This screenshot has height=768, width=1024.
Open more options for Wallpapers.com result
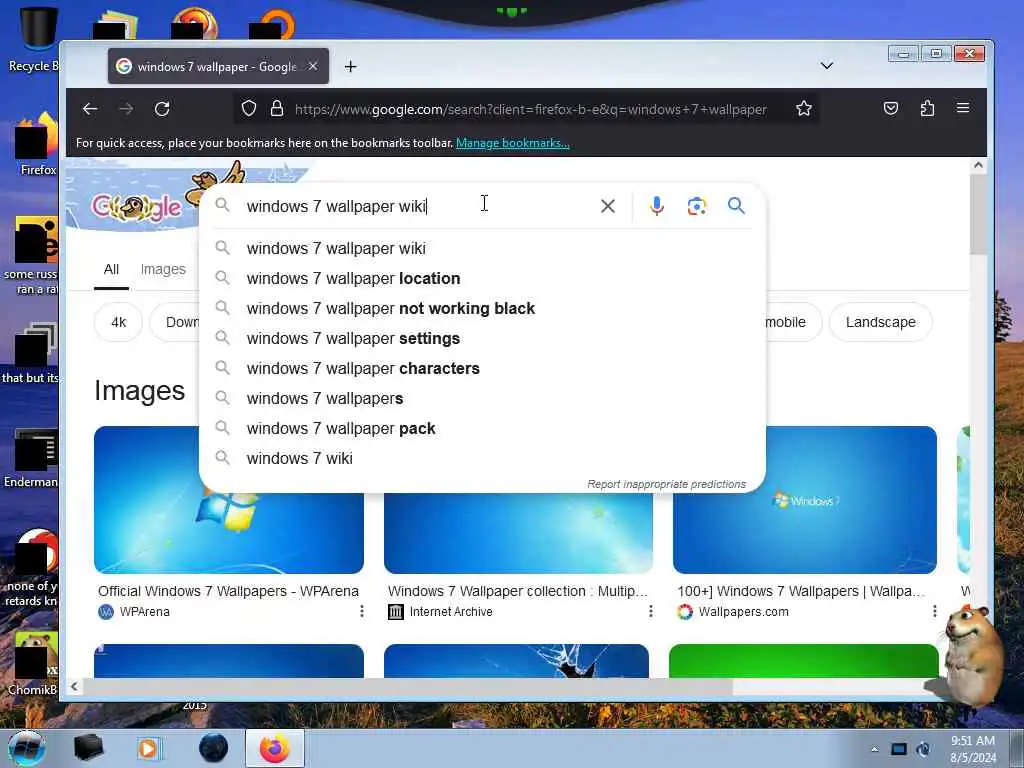[935, 611]
